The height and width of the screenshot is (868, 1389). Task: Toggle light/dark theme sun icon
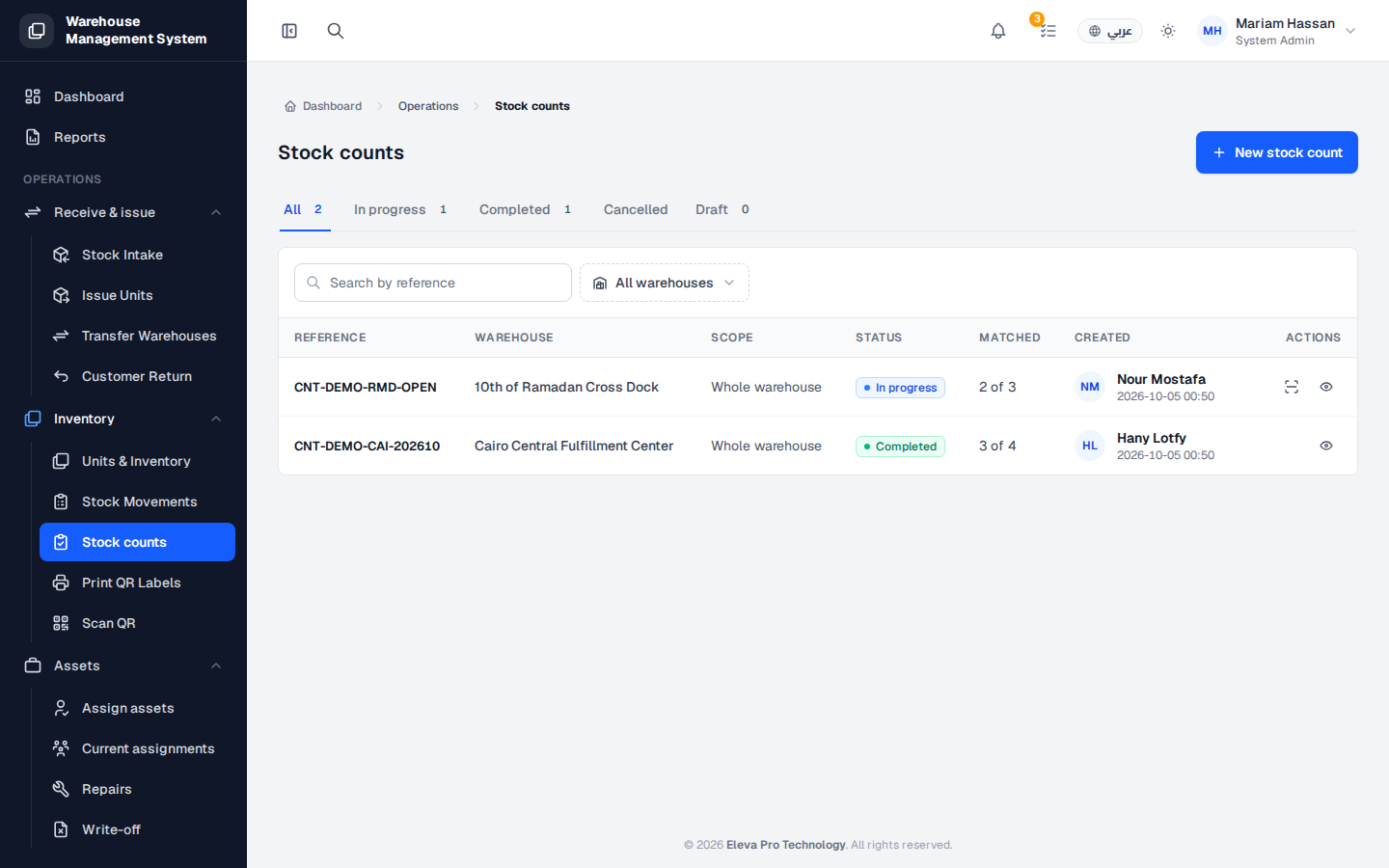1168,31
